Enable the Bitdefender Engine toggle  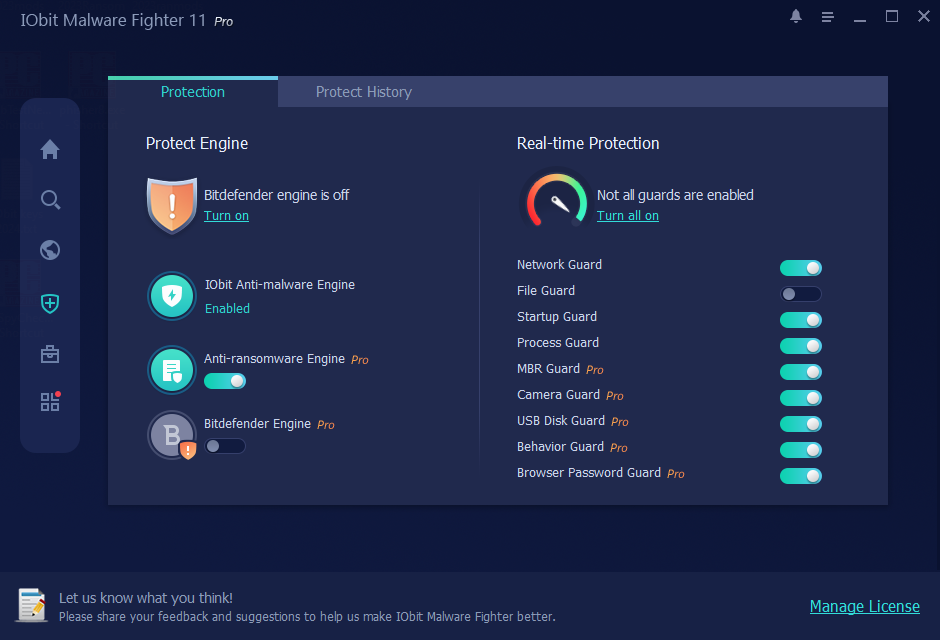[225, 446]
